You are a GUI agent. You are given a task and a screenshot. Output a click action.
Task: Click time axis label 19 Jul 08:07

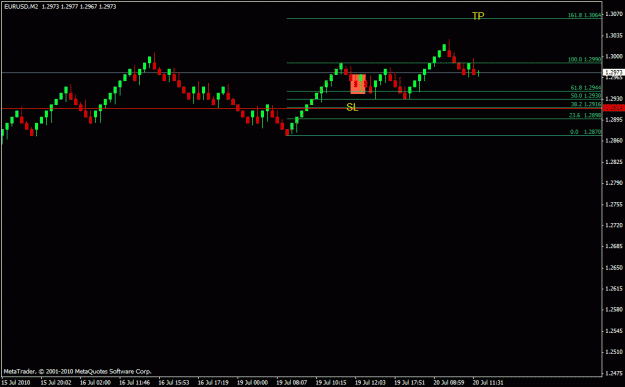tap(292, 383)
